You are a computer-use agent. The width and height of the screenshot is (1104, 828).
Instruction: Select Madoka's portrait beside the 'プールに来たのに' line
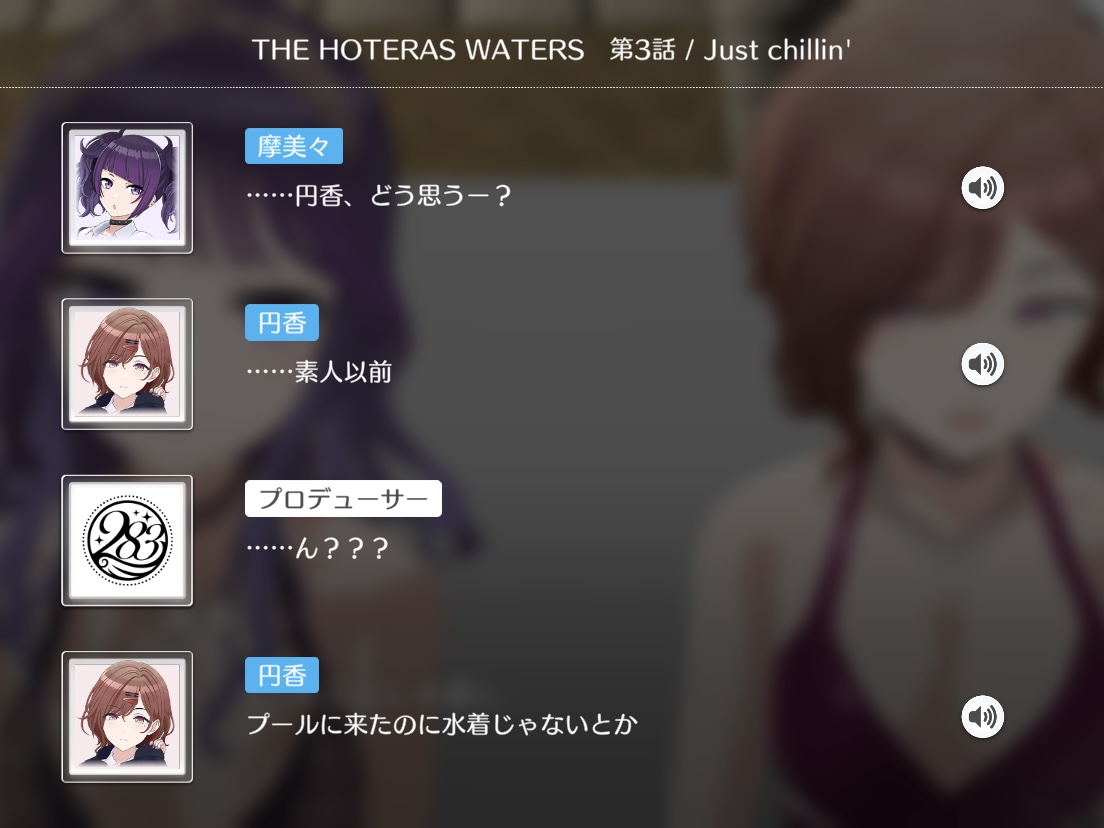127,717
